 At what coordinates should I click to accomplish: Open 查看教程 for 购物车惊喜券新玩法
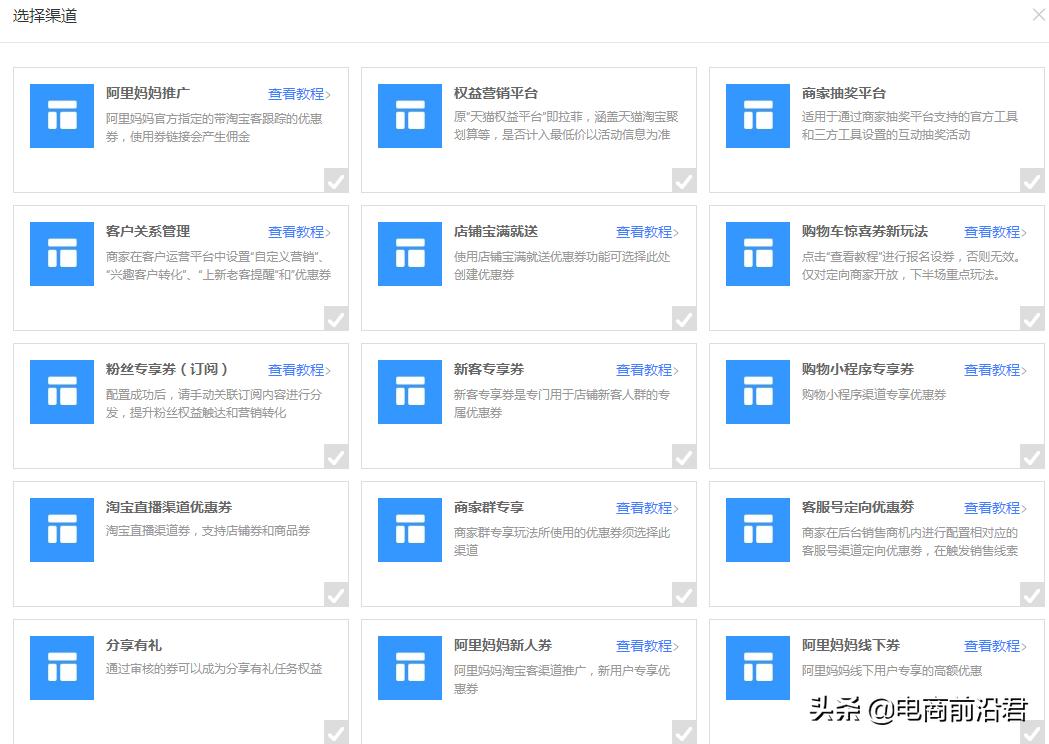(993, 231)
